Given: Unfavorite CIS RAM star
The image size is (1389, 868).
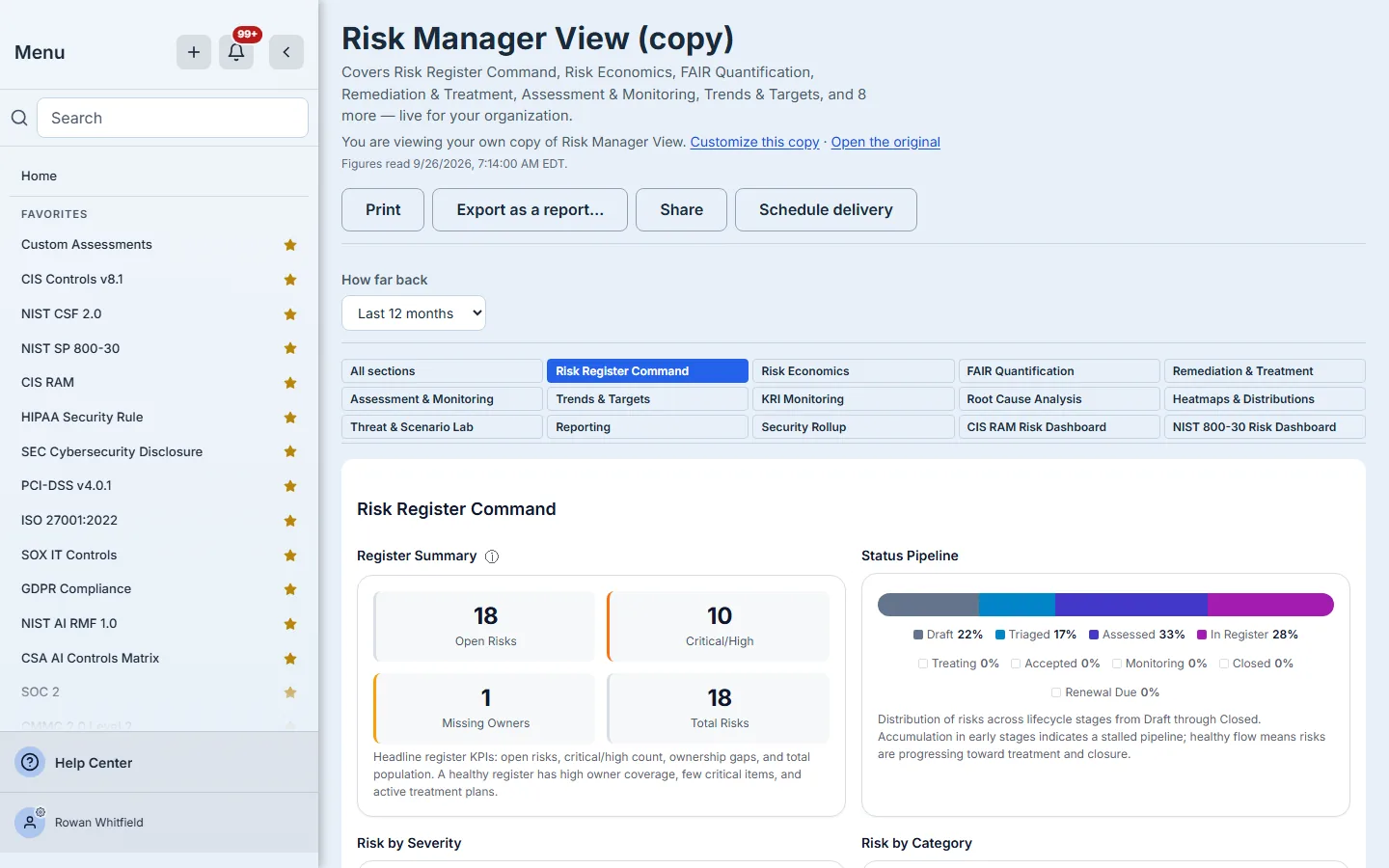Looking at the screenshot, I should (x=290, y=383).
